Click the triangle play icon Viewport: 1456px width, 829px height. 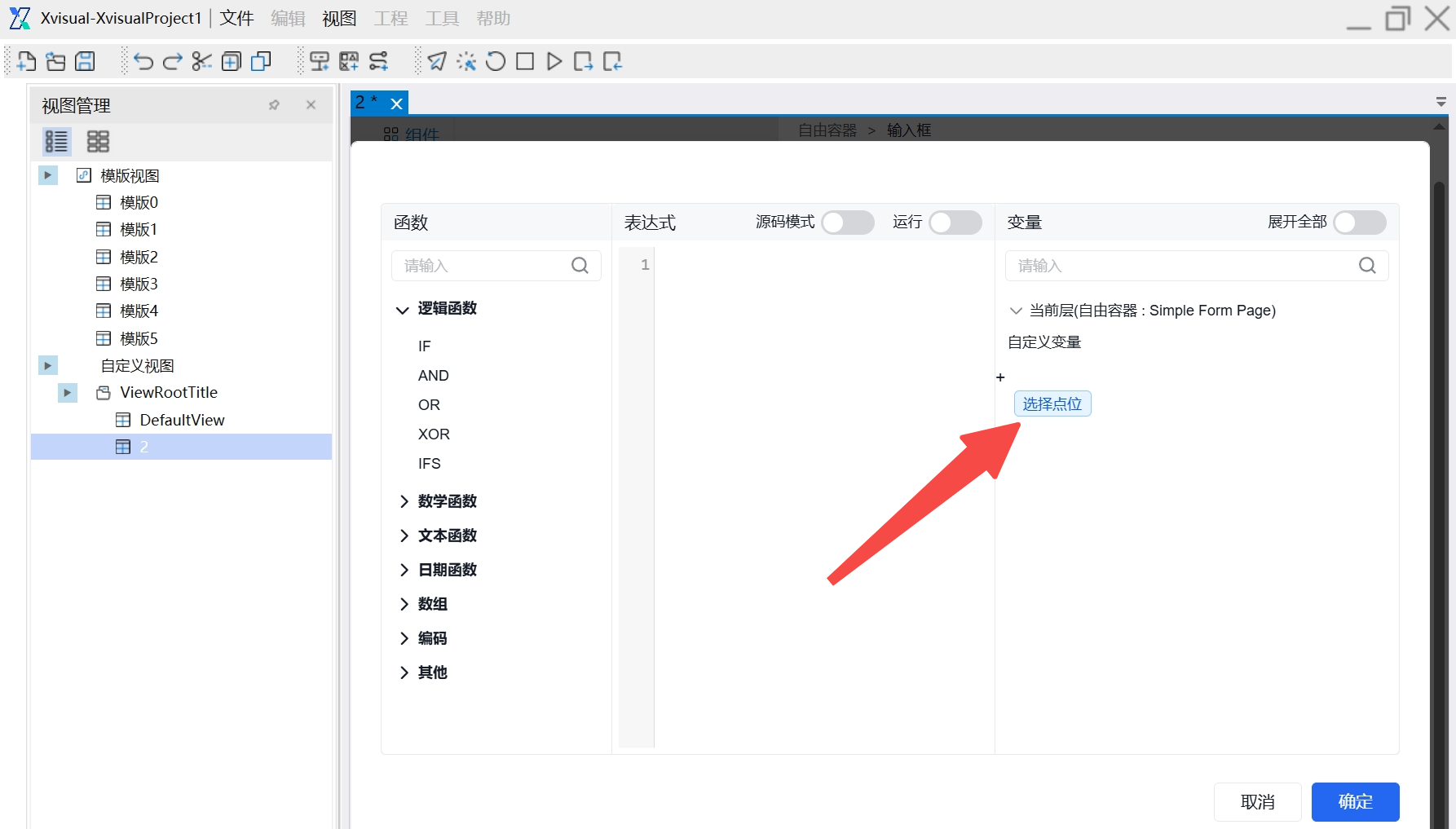[554, 61]
